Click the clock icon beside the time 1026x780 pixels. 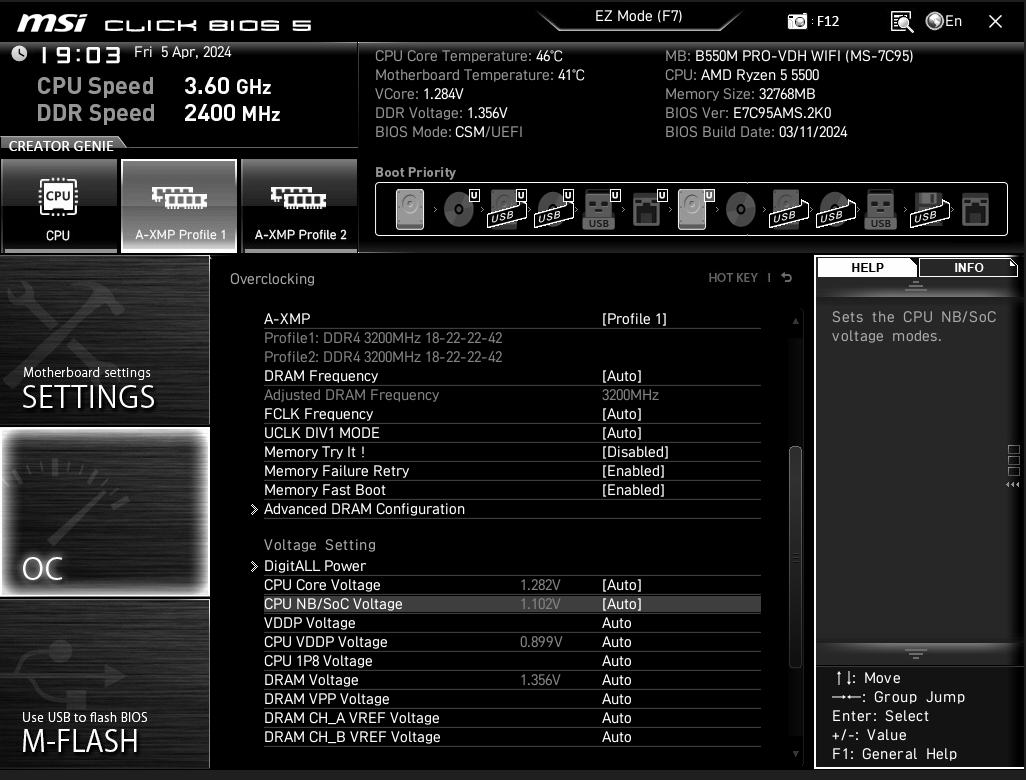pos(20,54)
